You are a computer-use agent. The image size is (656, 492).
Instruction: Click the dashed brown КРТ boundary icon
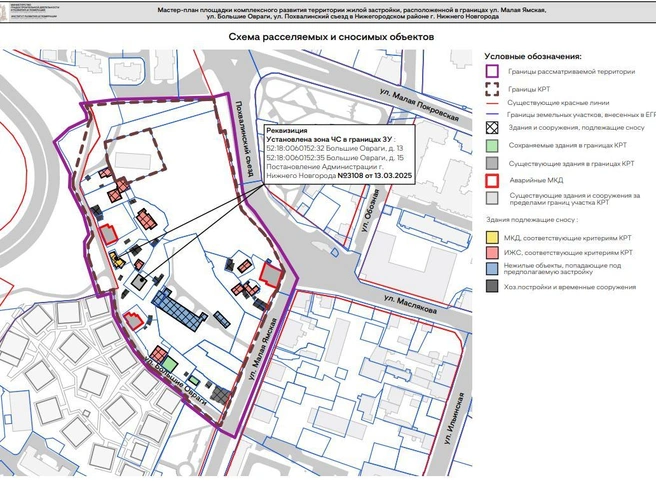click(492, 89)
